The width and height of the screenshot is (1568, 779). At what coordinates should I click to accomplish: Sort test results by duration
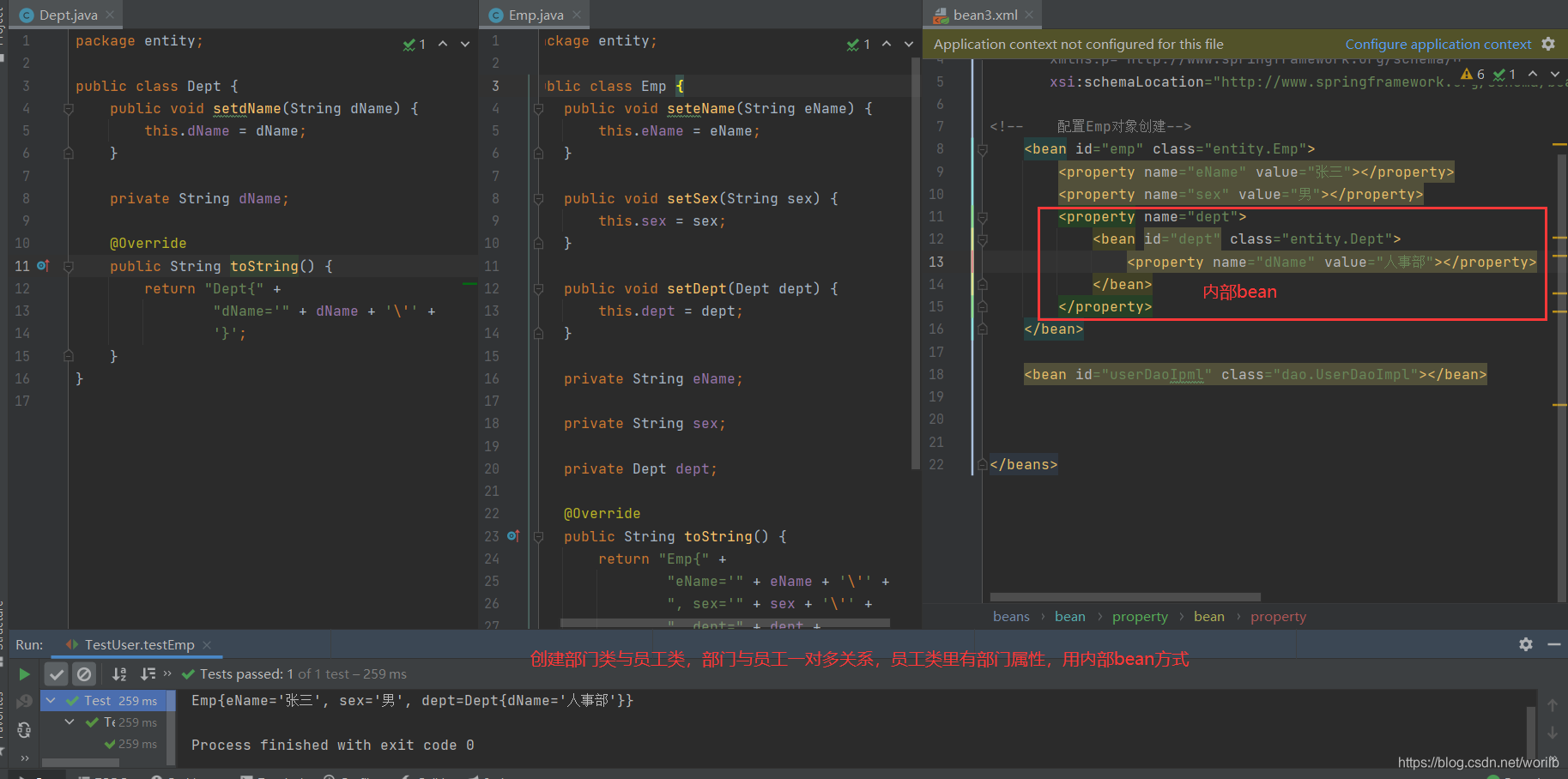[148, 674]
